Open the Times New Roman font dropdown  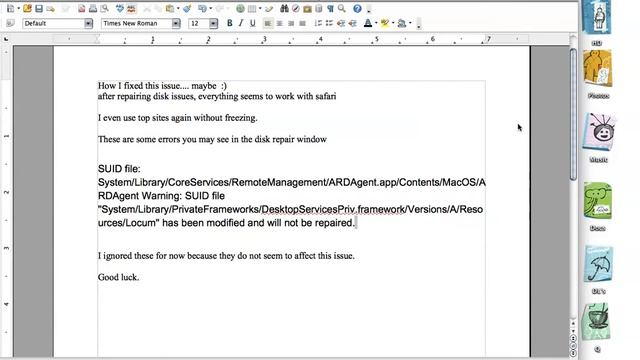click(x=176, y=24)
